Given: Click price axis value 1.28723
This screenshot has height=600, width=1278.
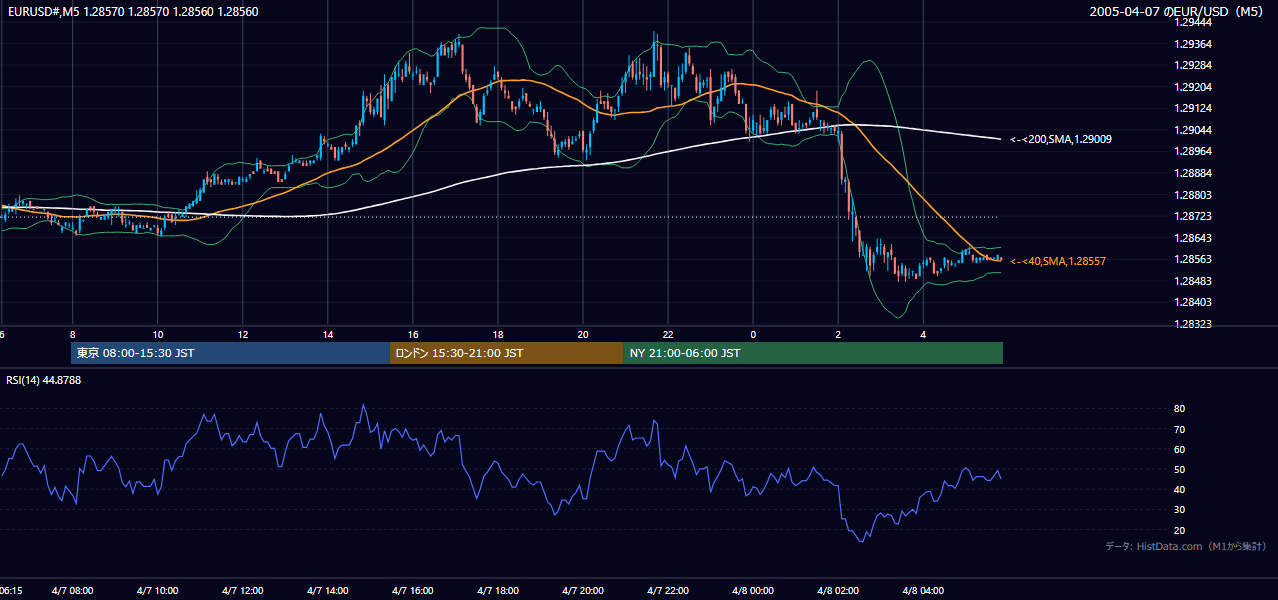Looking at the screenshot, I should 1192,216.
